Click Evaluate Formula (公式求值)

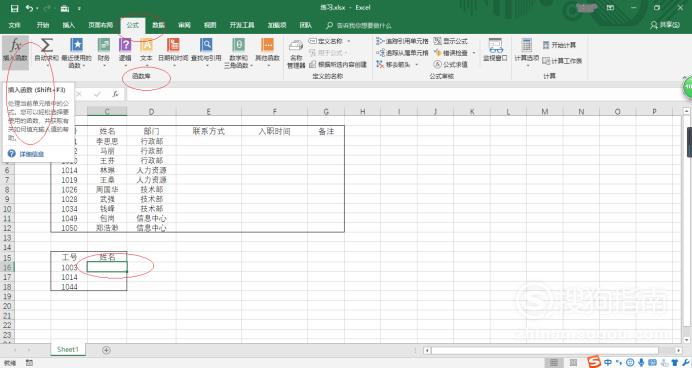click(451, 64)
